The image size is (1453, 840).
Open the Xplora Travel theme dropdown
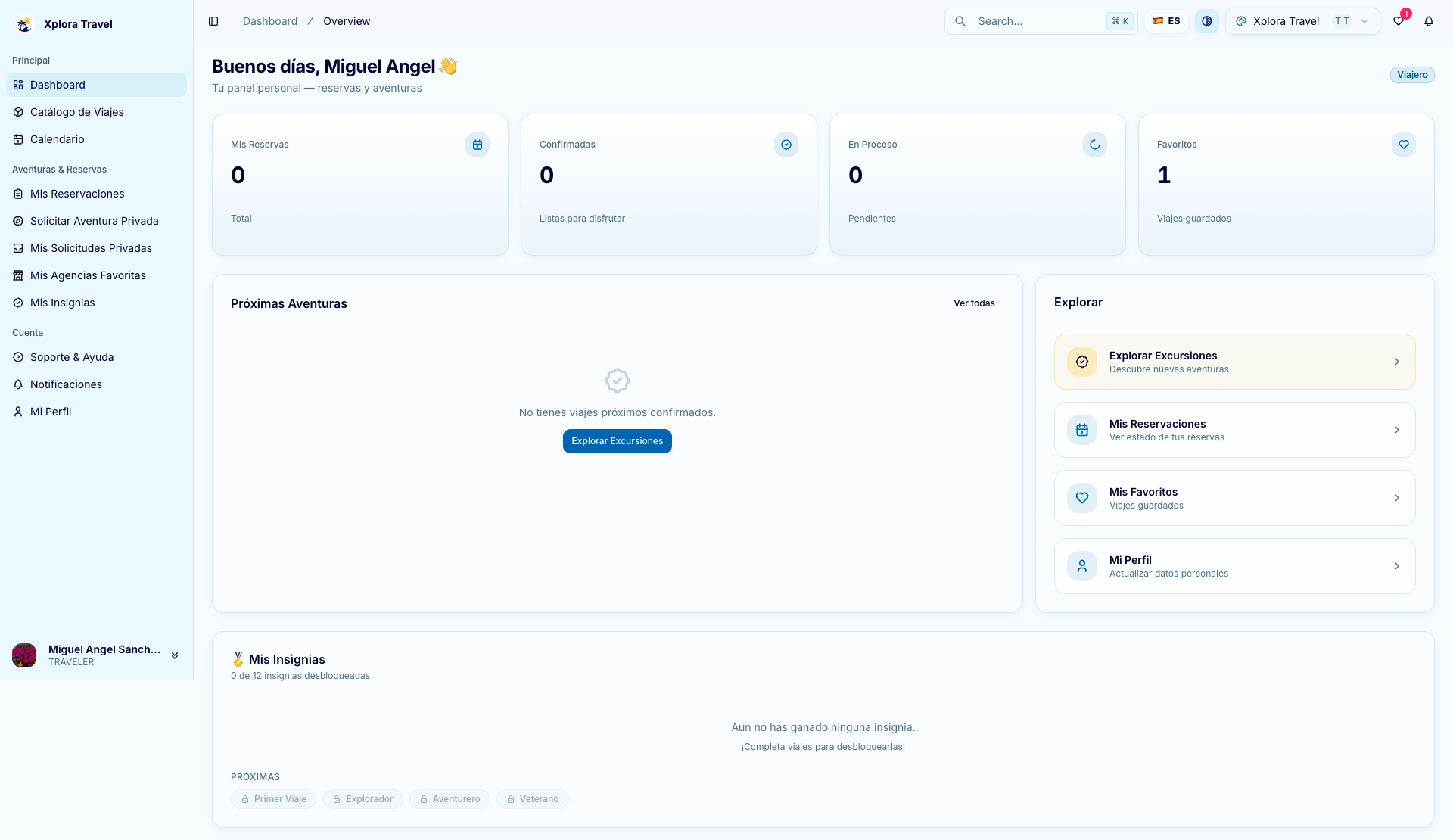pos(1302,21)
